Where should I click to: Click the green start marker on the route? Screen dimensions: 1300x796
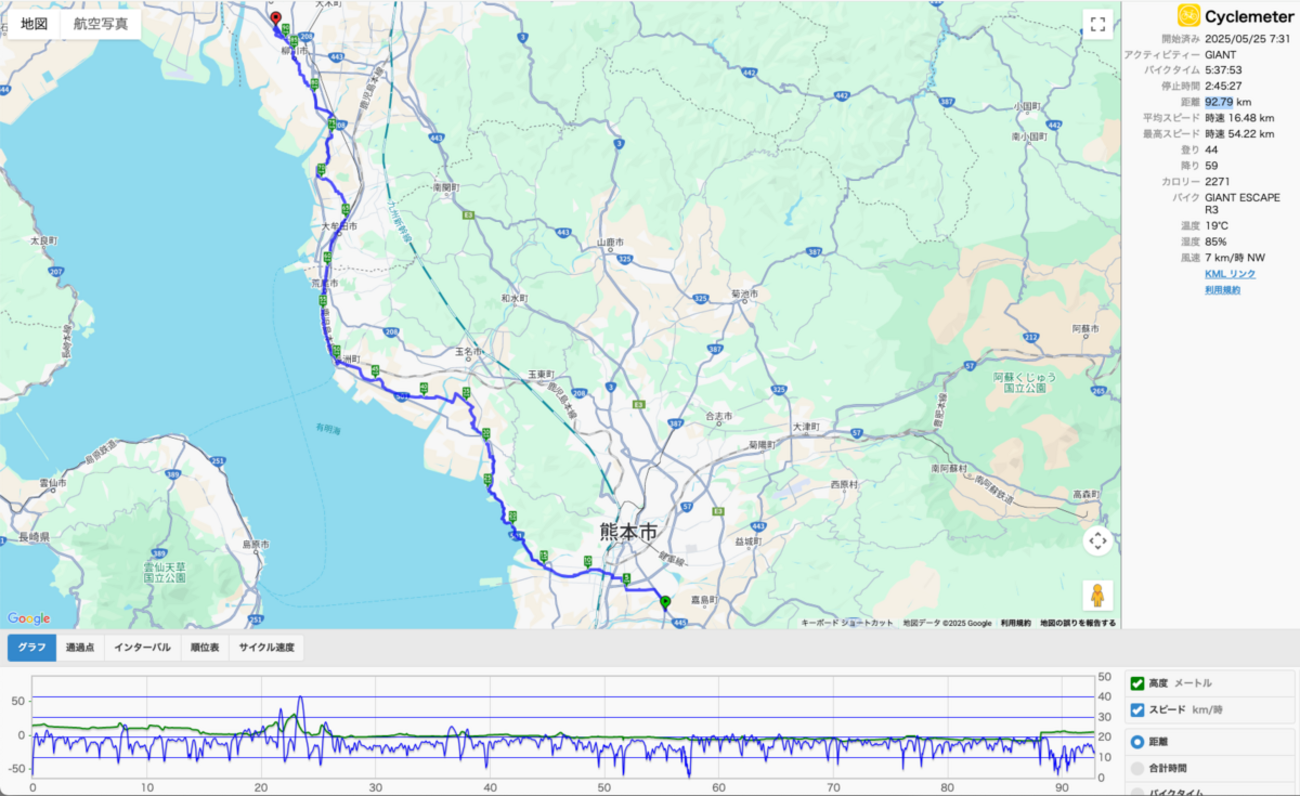coord(665,601)
